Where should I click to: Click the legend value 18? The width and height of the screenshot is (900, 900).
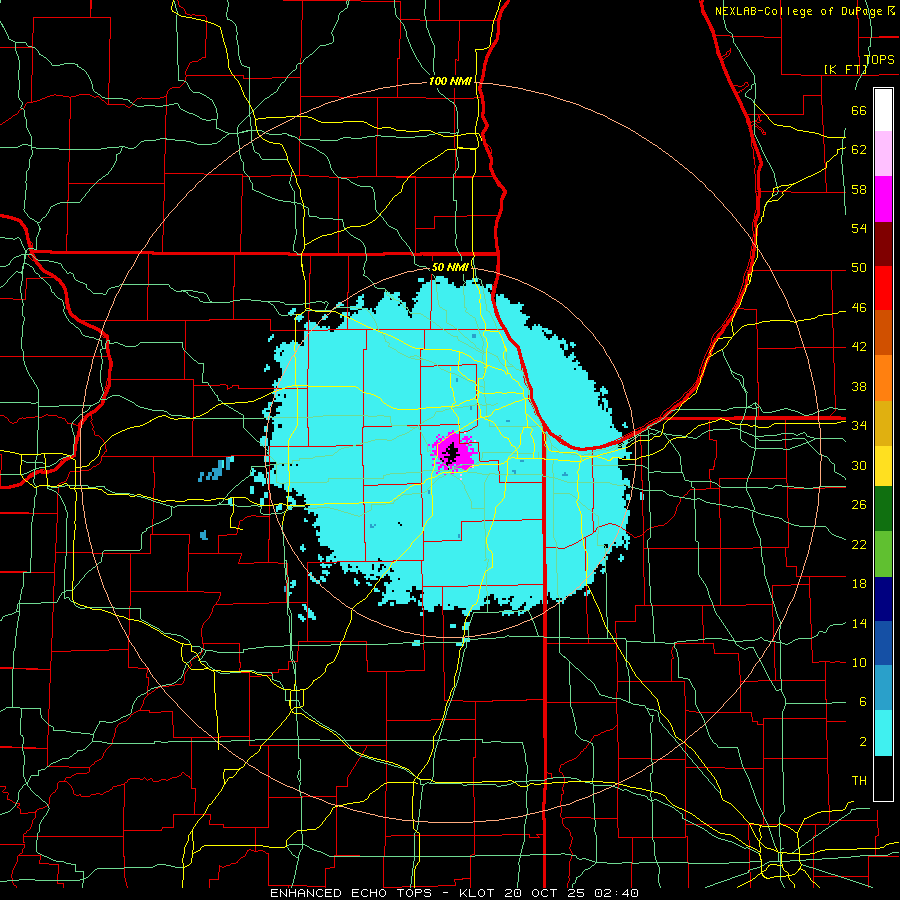859,584
